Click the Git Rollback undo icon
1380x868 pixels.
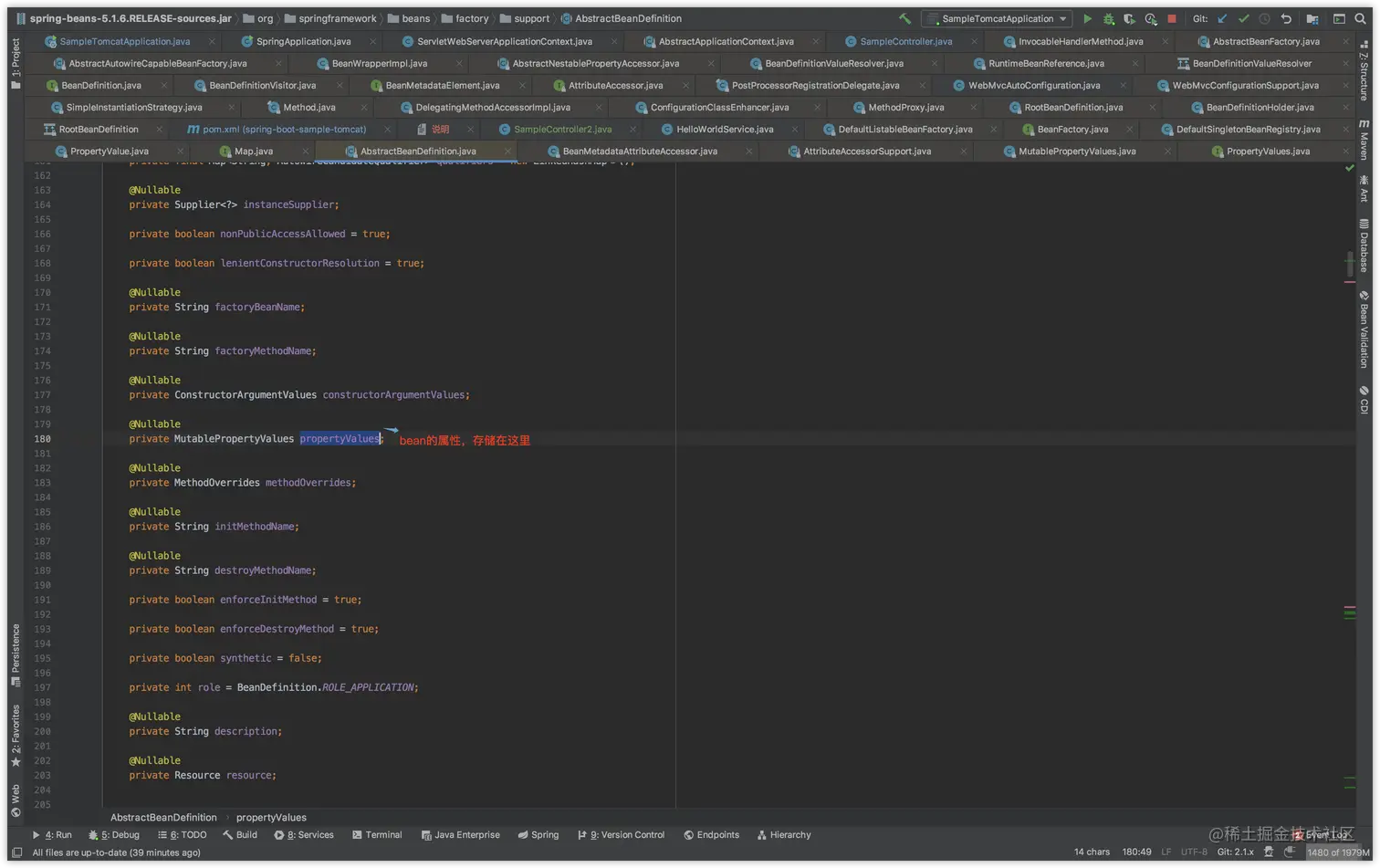click(x=1286, y=18)
